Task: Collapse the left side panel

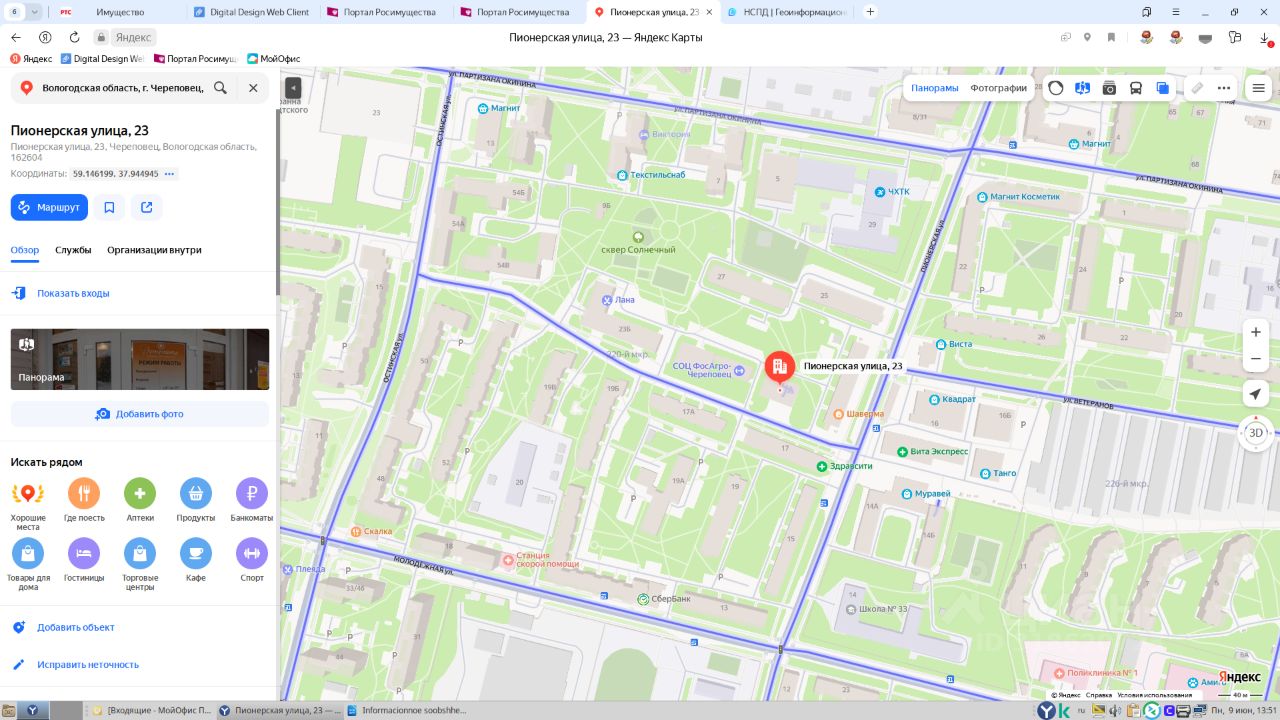Action: click(293, 88)
